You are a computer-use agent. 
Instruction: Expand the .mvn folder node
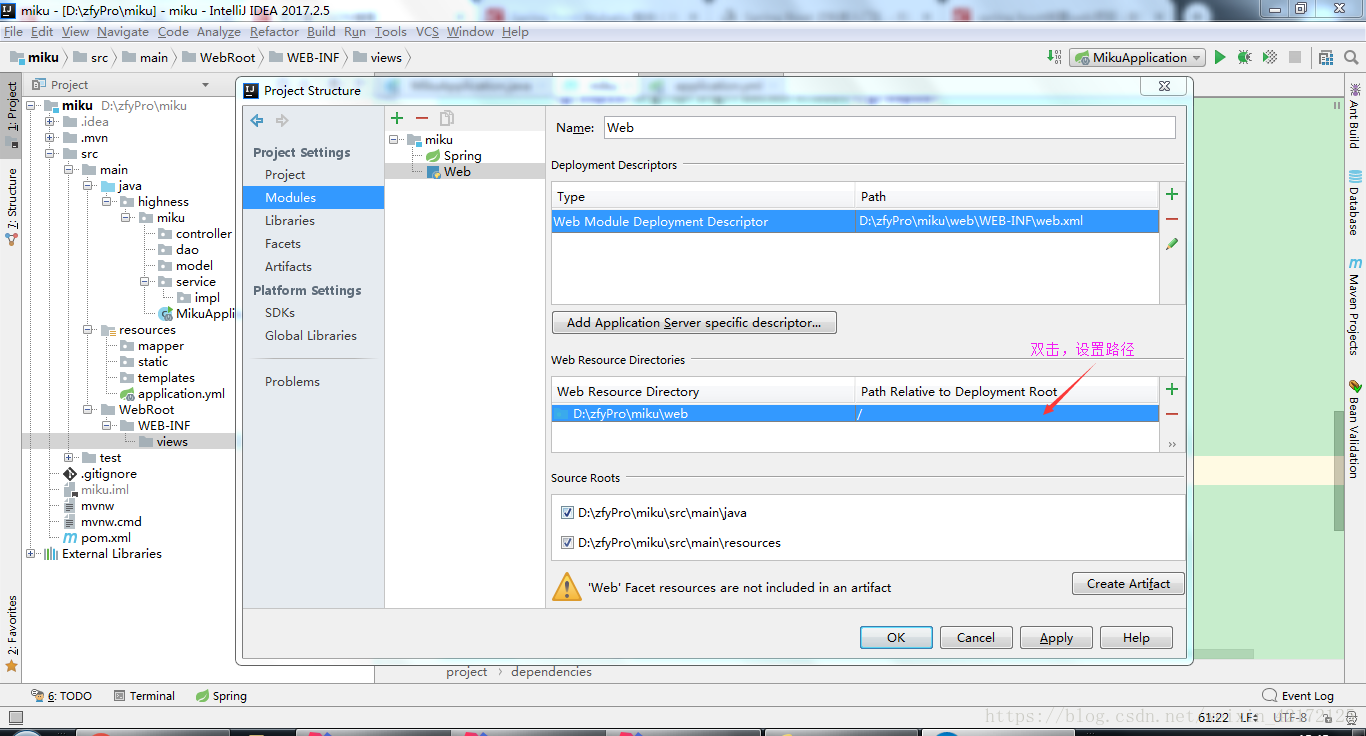(x=50, y=138)
